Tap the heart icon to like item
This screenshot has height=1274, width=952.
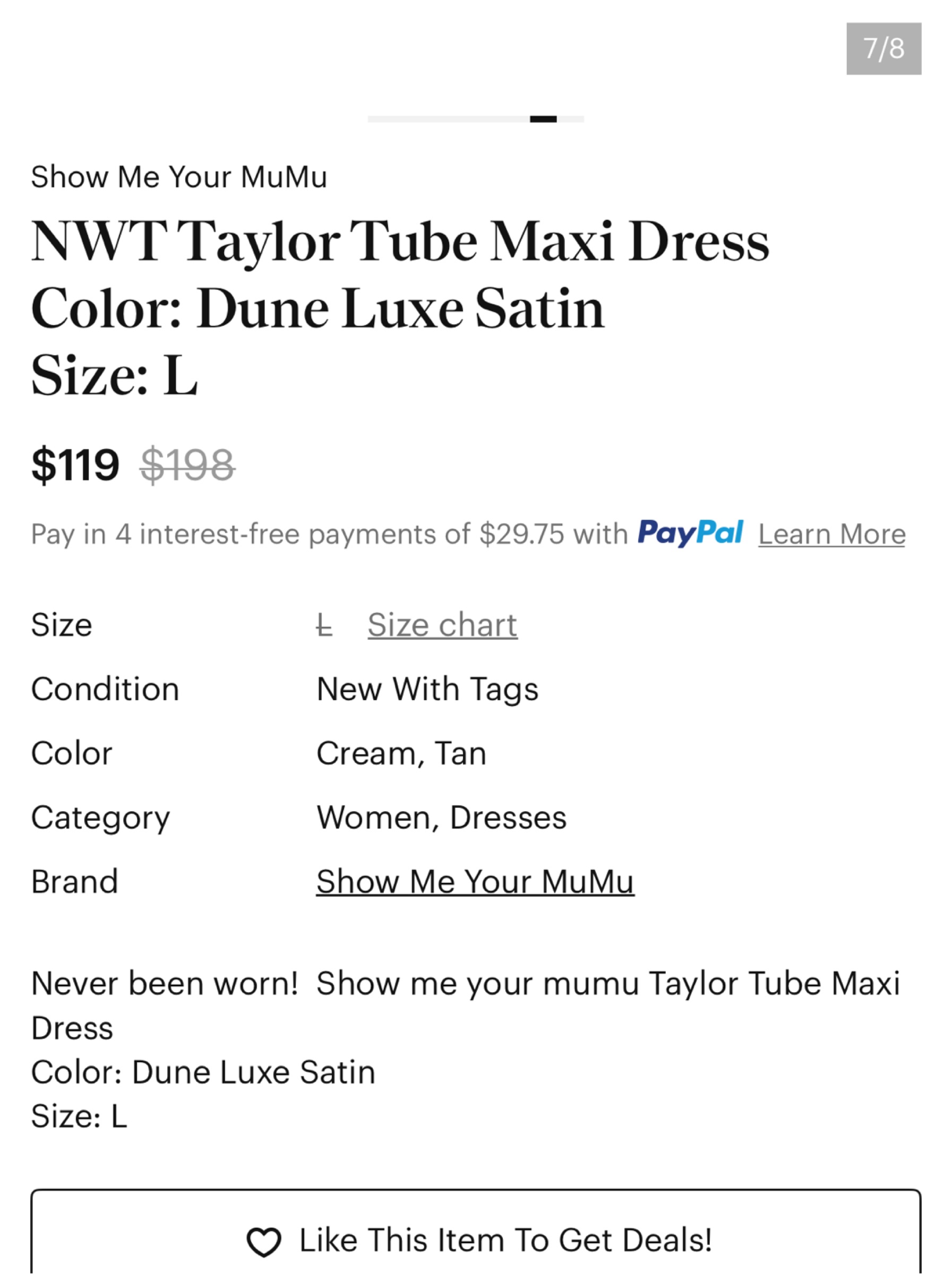[x=264, y=1241]
